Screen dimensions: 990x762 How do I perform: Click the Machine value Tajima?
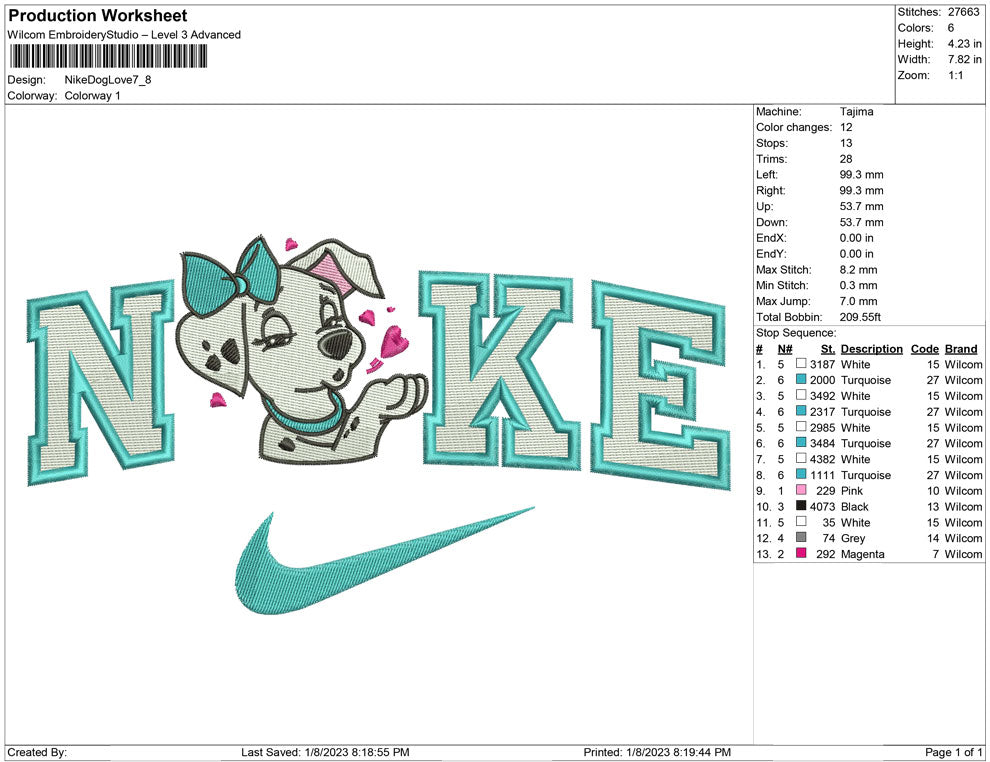[x=857, y=111]
